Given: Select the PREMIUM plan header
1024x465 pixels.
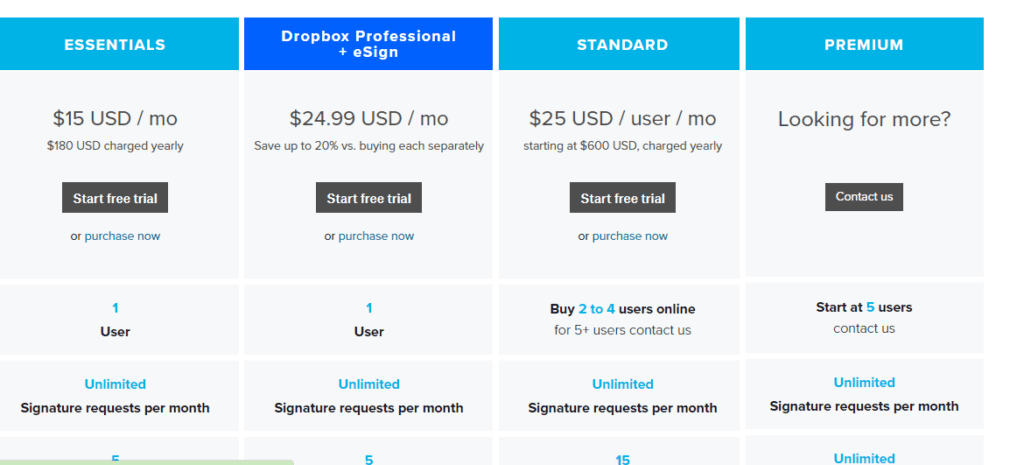Looking at the screenshot, I should pyautogui.click(x=864, y=44).
